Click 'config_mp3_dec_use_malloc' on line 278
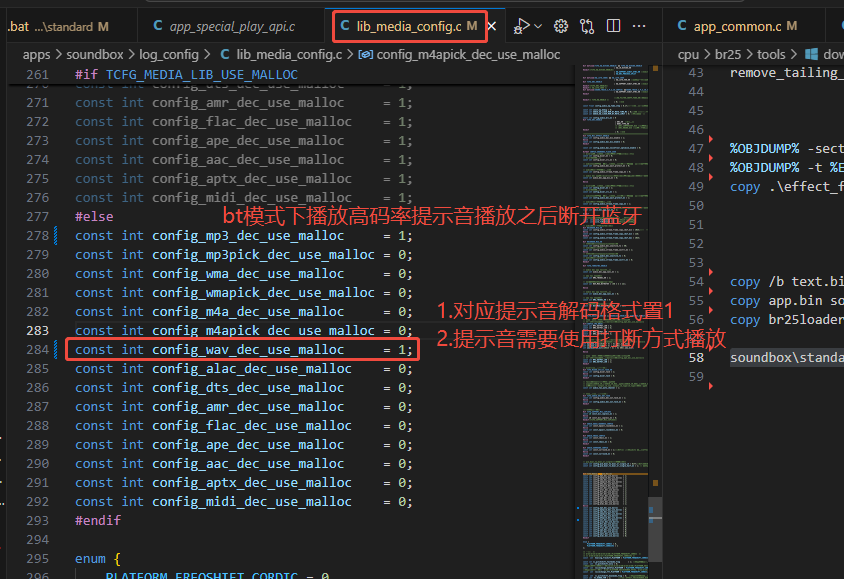This screenshot has height=579, width=844. (x=248, y=236)
